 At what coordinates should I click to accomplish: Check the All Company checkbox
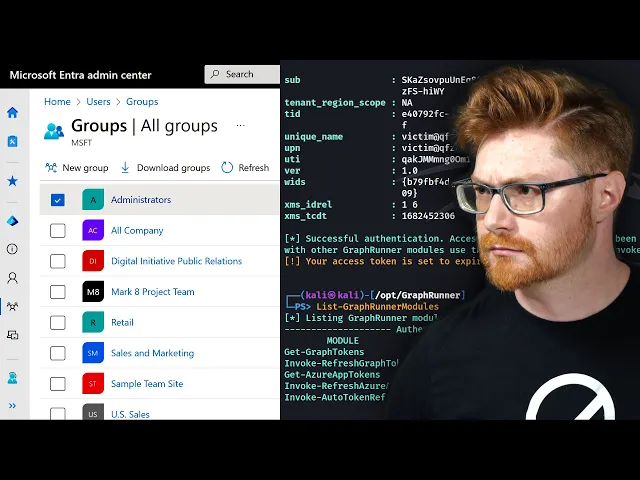click(58, 231)
